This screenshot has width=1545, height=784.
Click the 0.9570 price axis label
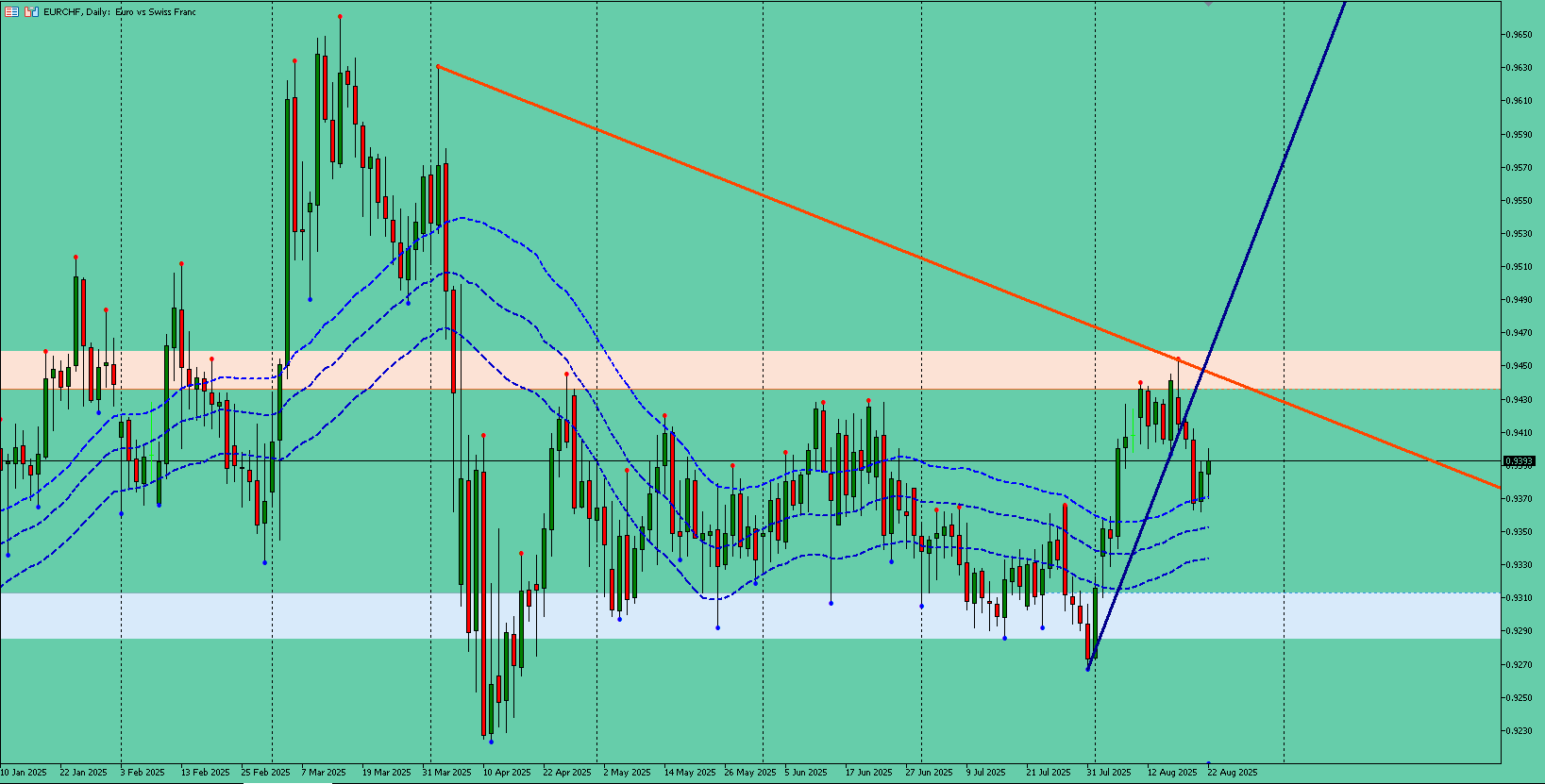(1519, 168)
